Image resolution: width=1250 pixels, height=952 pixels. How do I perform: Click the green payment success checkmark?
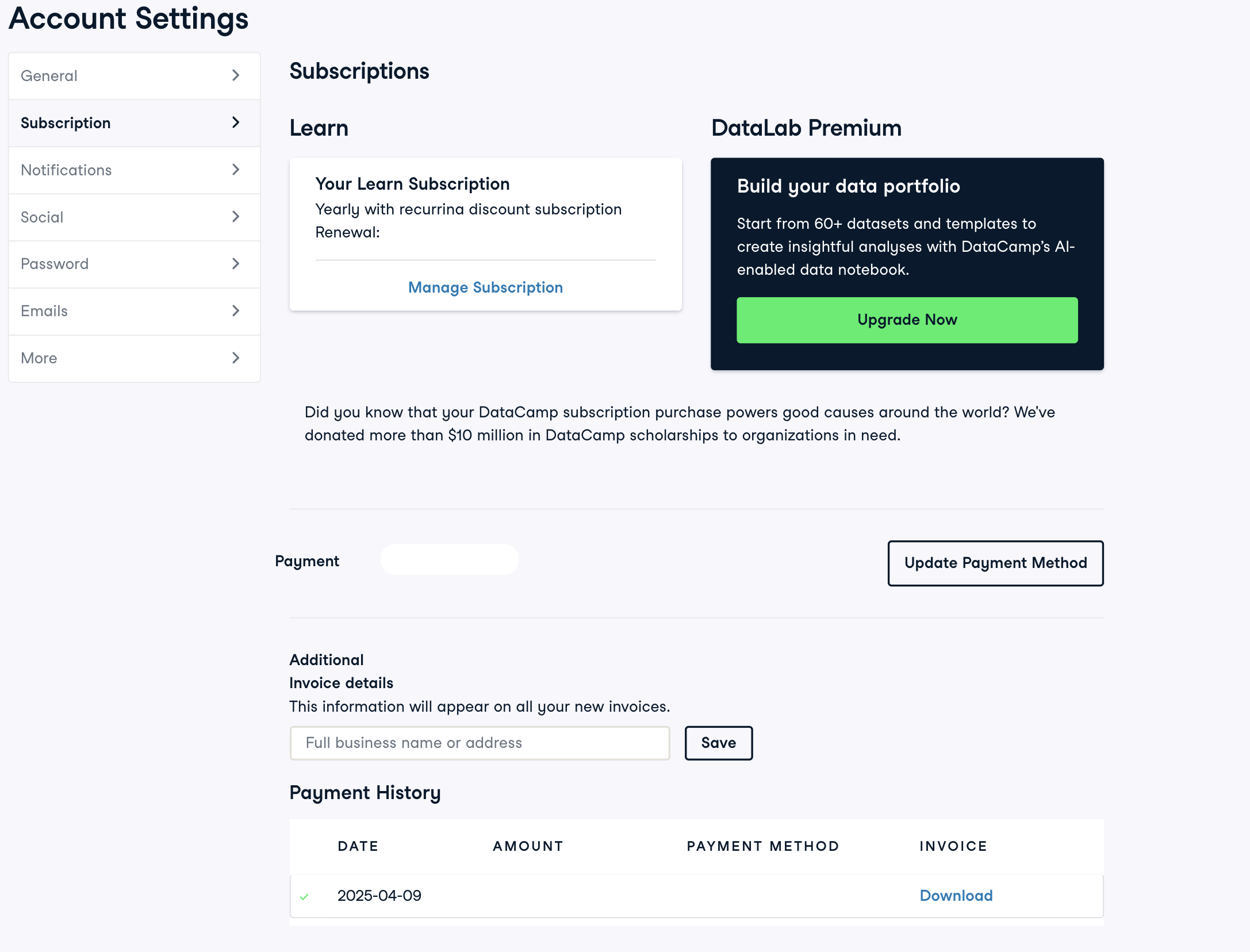305,896
